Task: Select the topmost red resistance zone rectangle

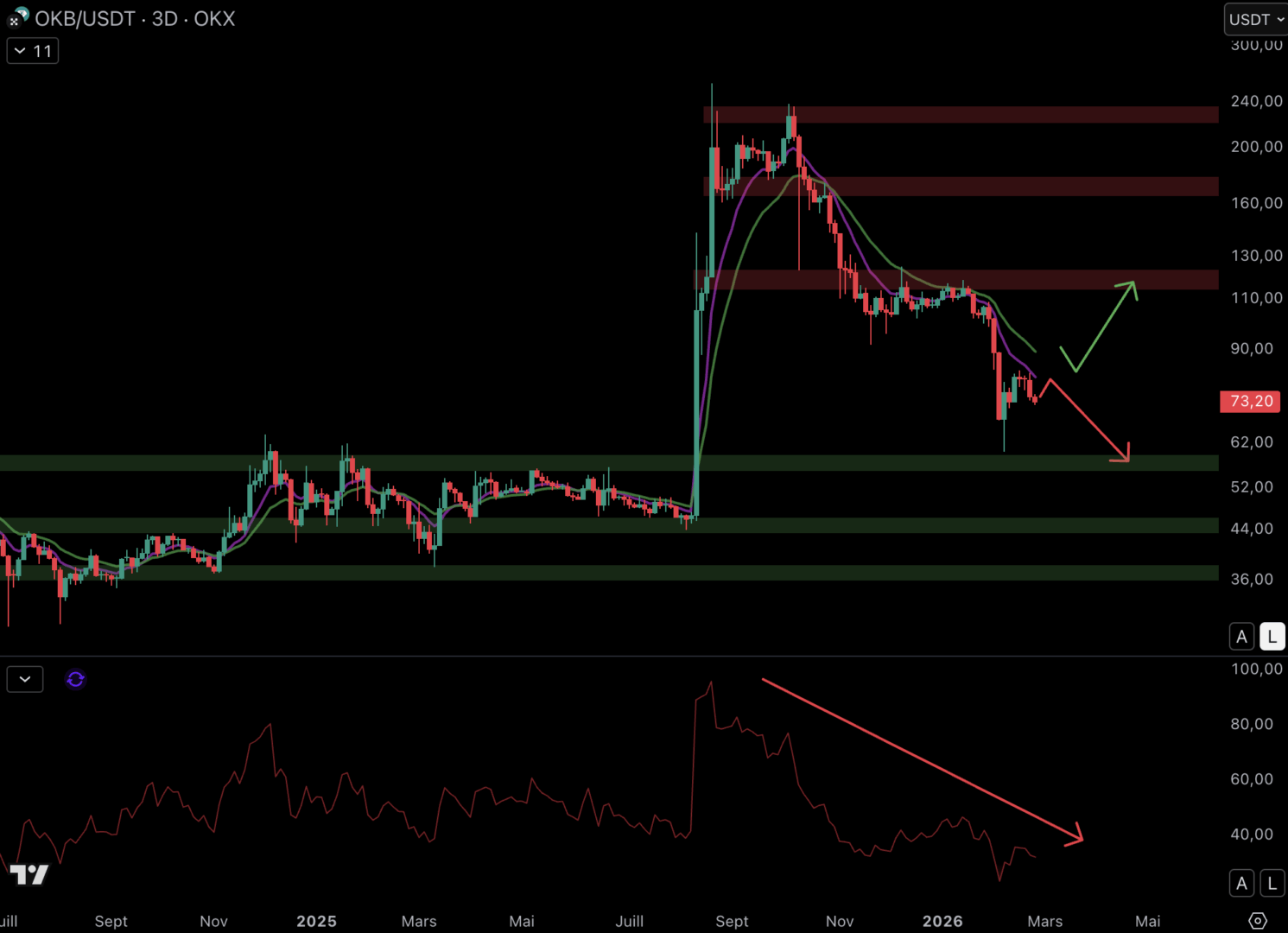Action: [961, 115]
